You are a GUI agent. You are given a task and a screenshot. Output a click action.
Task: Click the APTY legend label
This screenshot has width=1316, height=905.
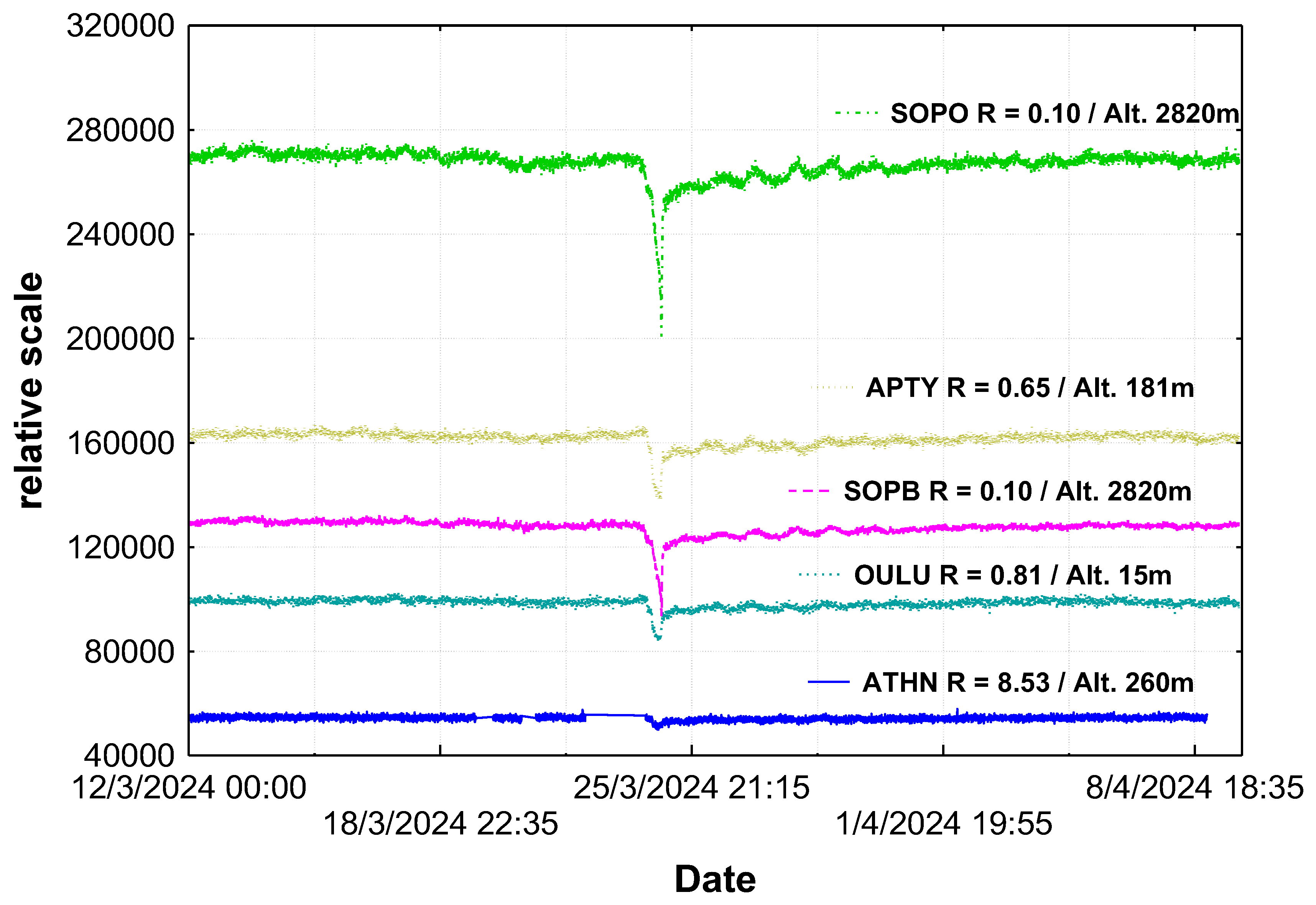1030,388
